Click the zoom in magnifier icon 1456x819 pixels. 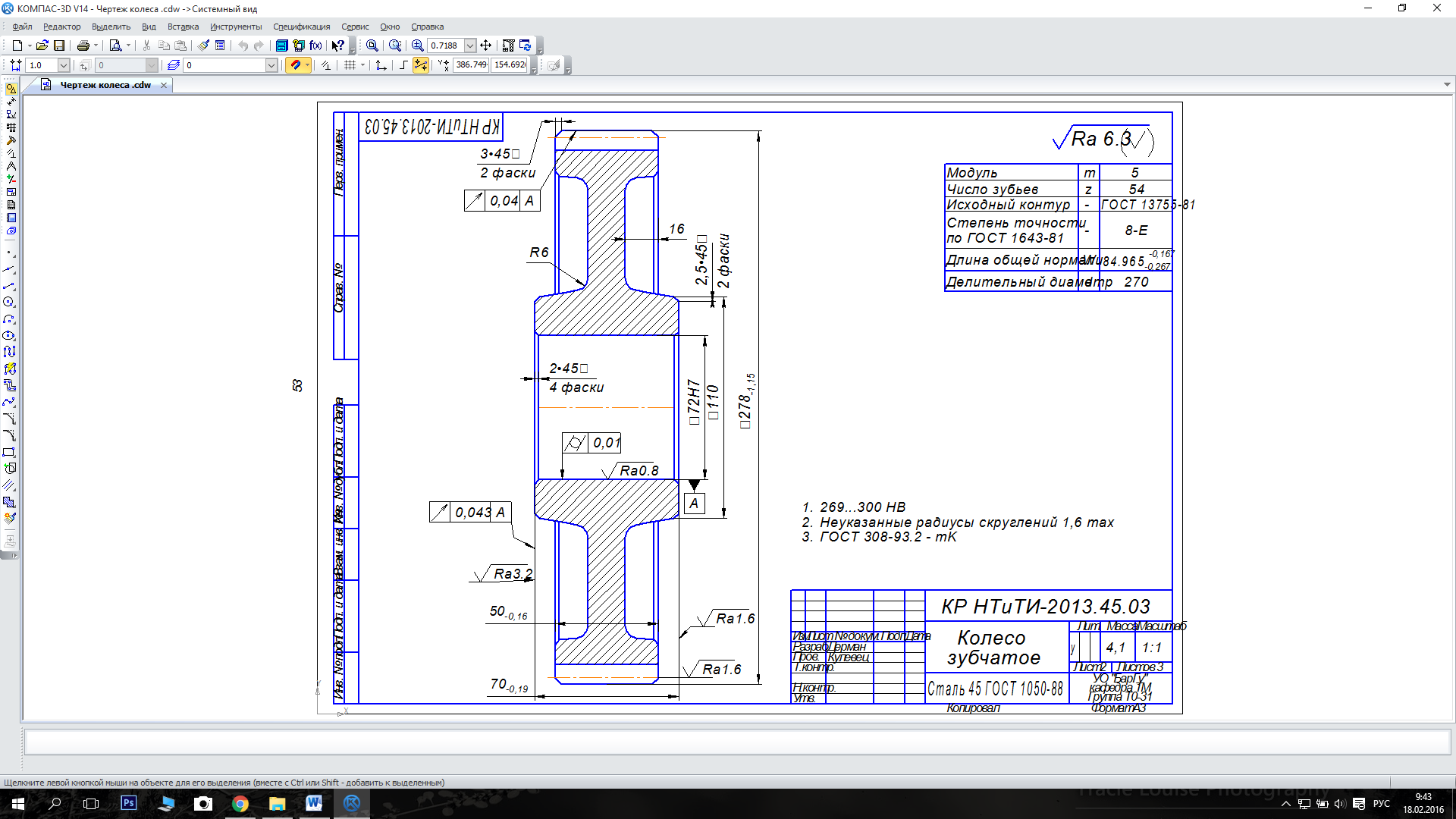pyautogui.click(x=417, y=45)
